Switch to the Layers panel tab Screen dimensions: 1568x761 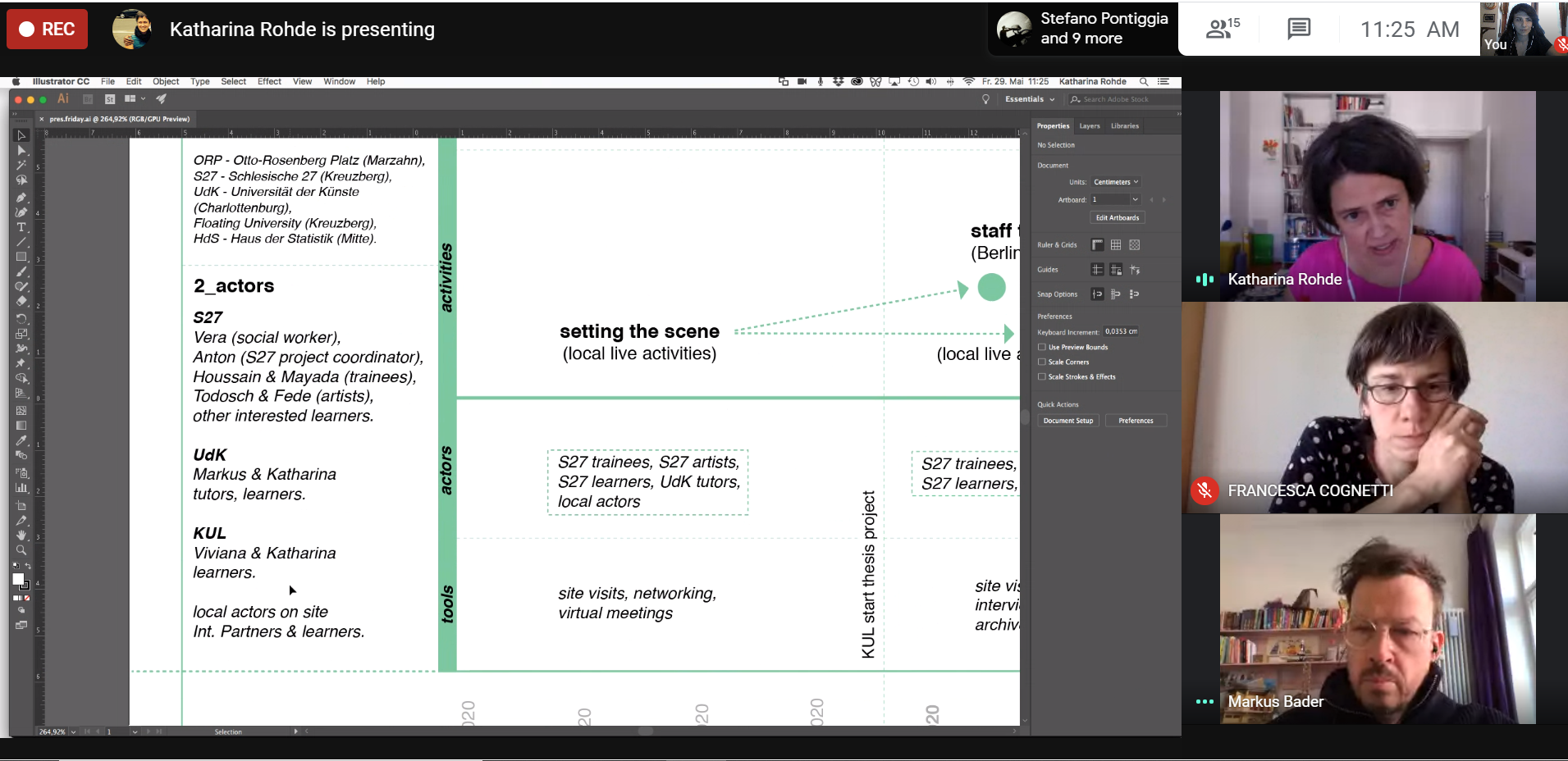(x=1089, y=126)
